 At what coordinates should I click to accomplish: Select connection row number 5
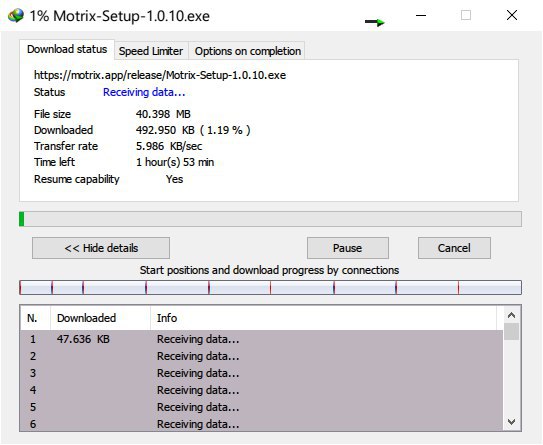tap(261, 407)
